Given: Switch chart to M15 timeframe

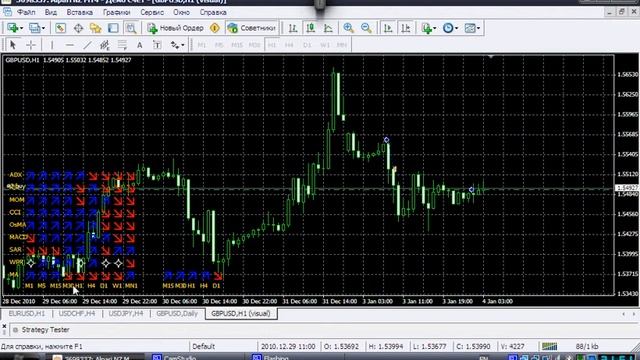Looking at the screenshot, I should click(x=237, y=45).
